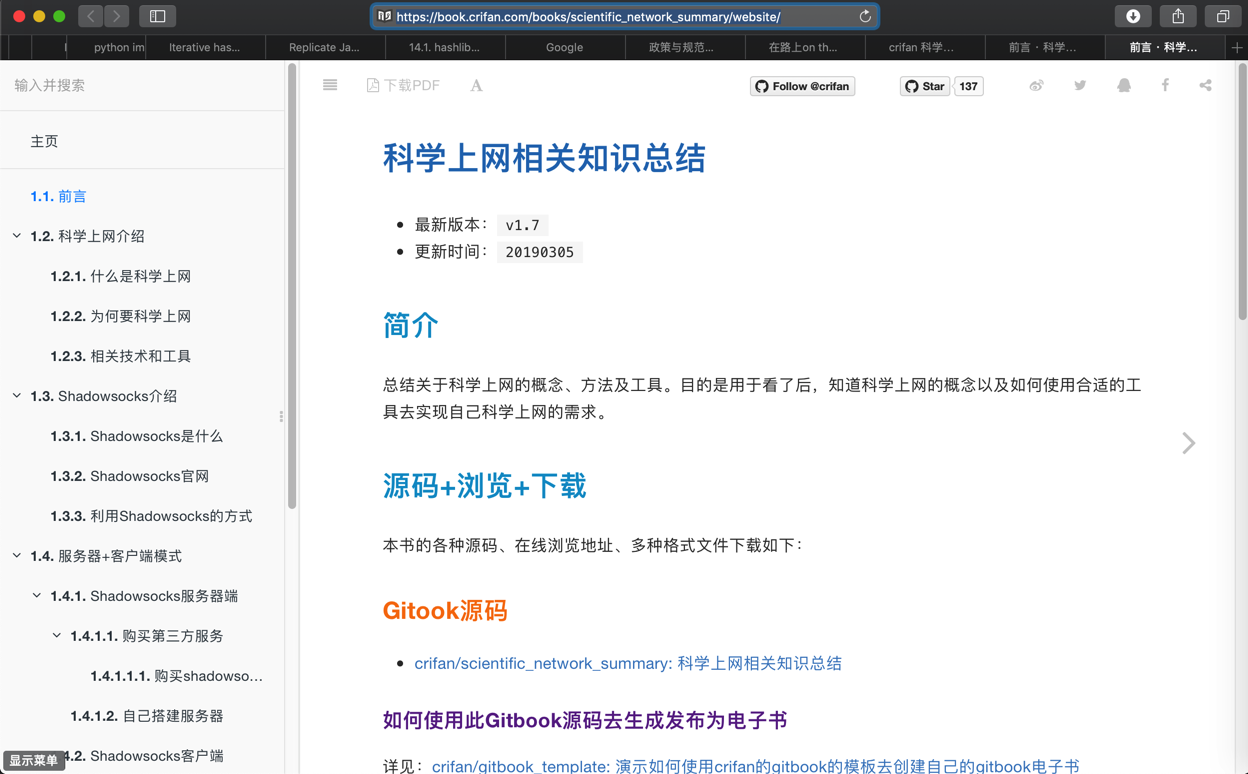The height and width of the screenshot is (774, 1248).
Task: Switch to 政策与规范... tab
Action: point(685,47)
